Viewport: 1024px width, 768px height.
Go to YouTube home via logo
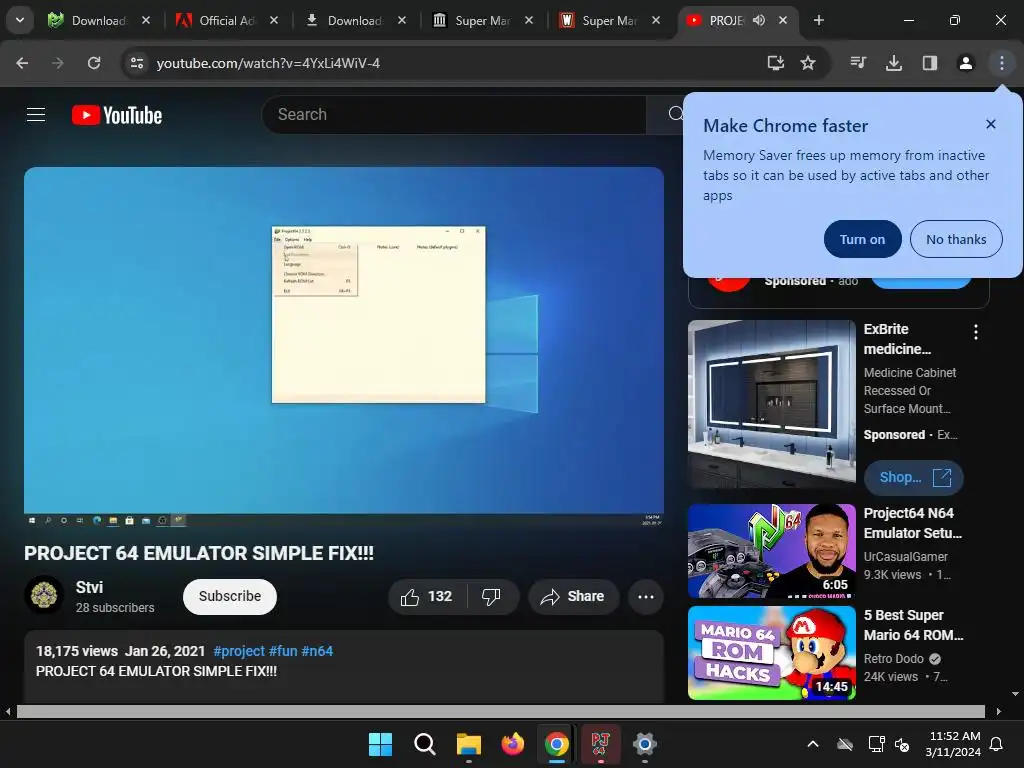117,115
